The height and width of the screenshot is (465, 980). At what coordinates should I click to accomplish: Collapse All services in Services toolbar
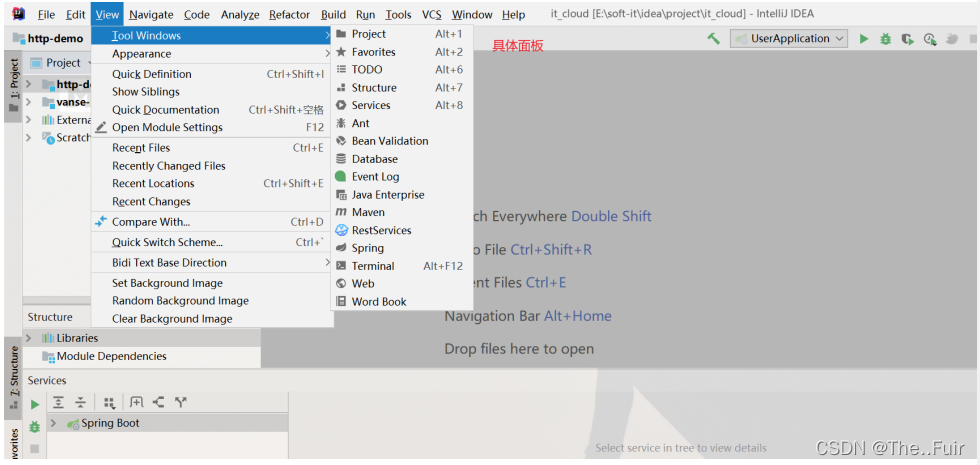(x=80, y=402)
